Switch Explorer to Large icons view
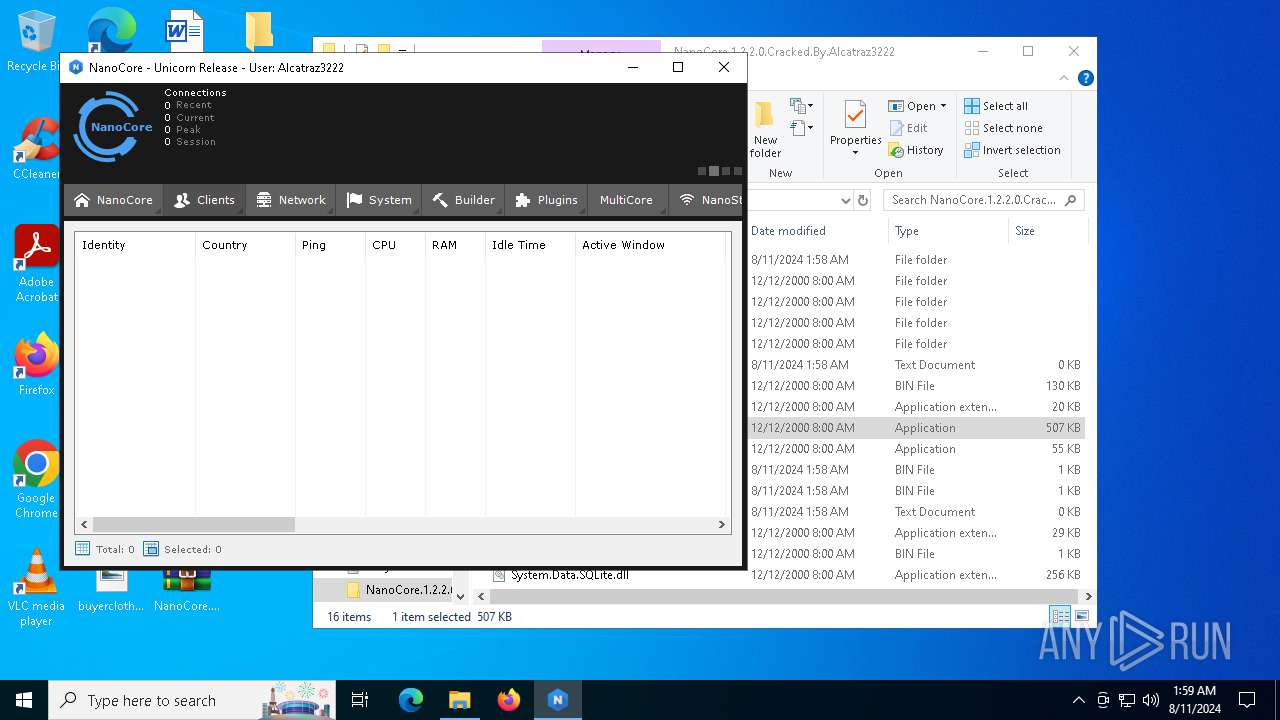This screenshot has height=720, width=1280. pyautogui.click(x=1081, y=617)
